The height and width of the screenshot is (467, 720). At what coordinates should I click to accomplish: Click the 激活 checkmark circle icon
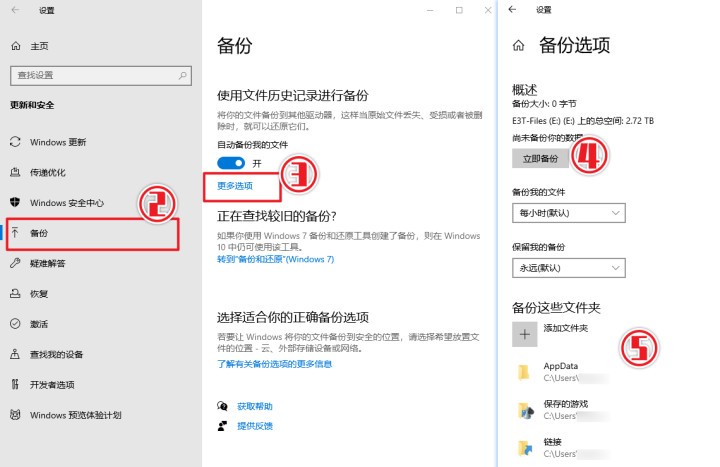15,324
